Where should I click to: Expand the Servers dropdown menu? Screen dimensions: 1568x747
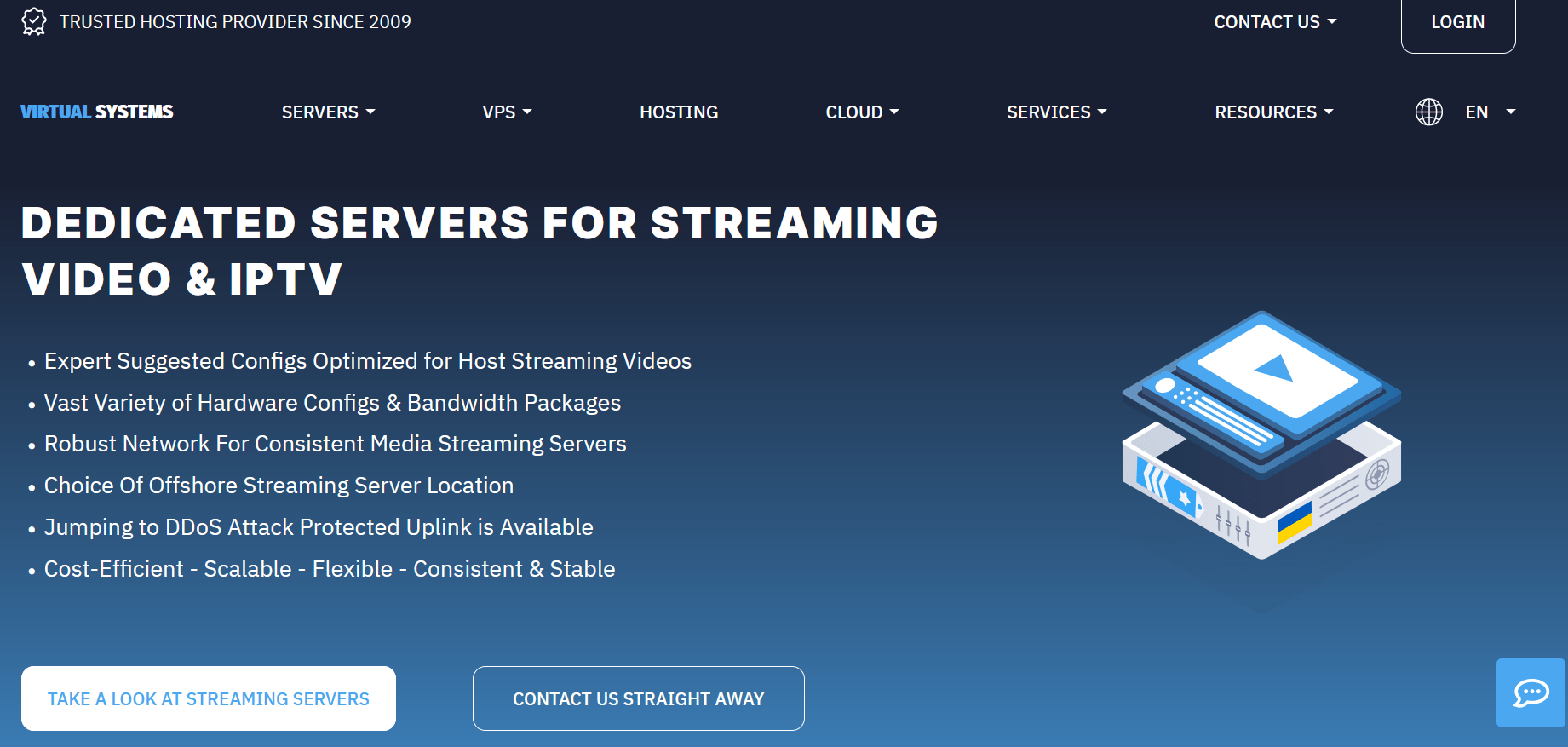[x=328, y=112]
